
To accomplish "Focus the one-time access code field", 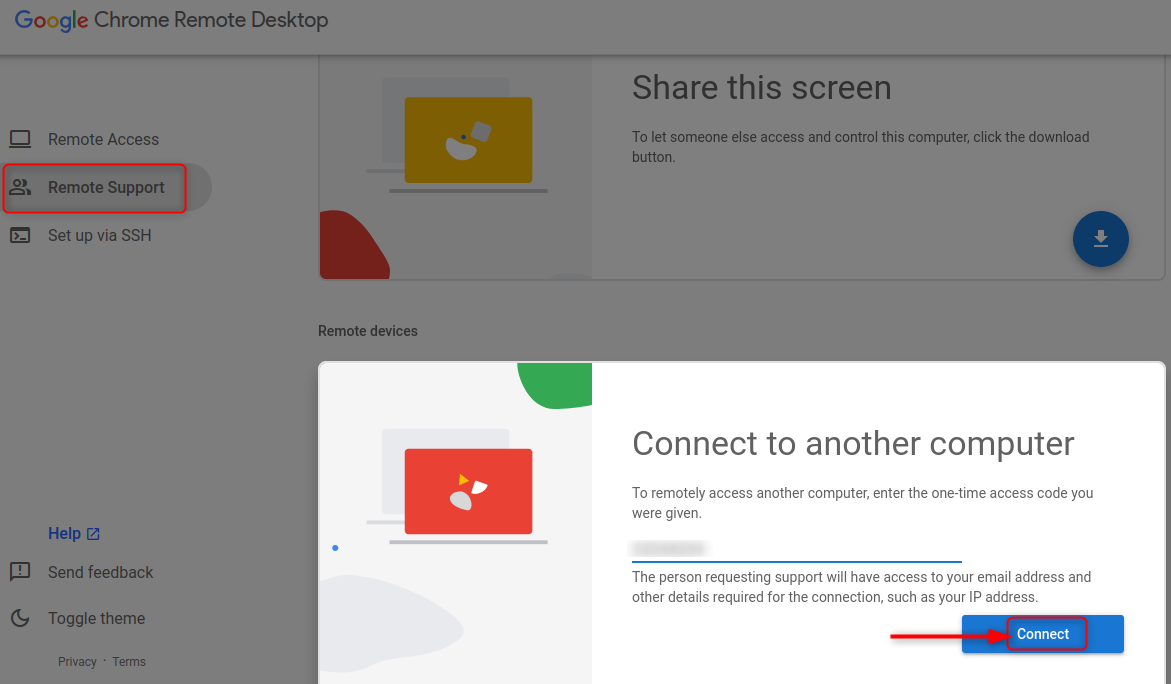I will click(796, 548).
